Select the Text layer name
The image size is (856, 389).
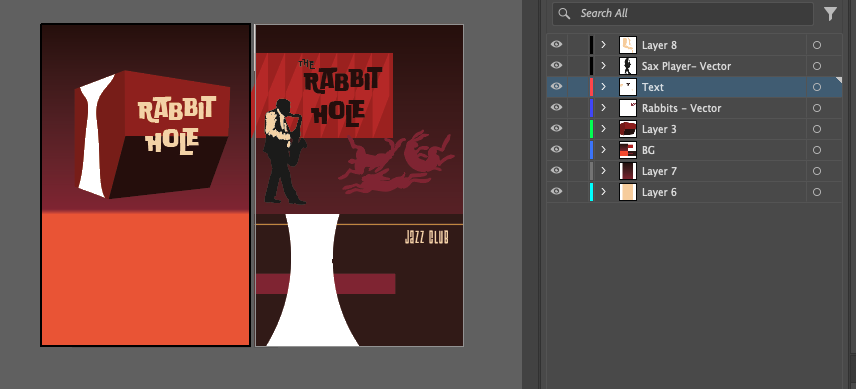652,87
